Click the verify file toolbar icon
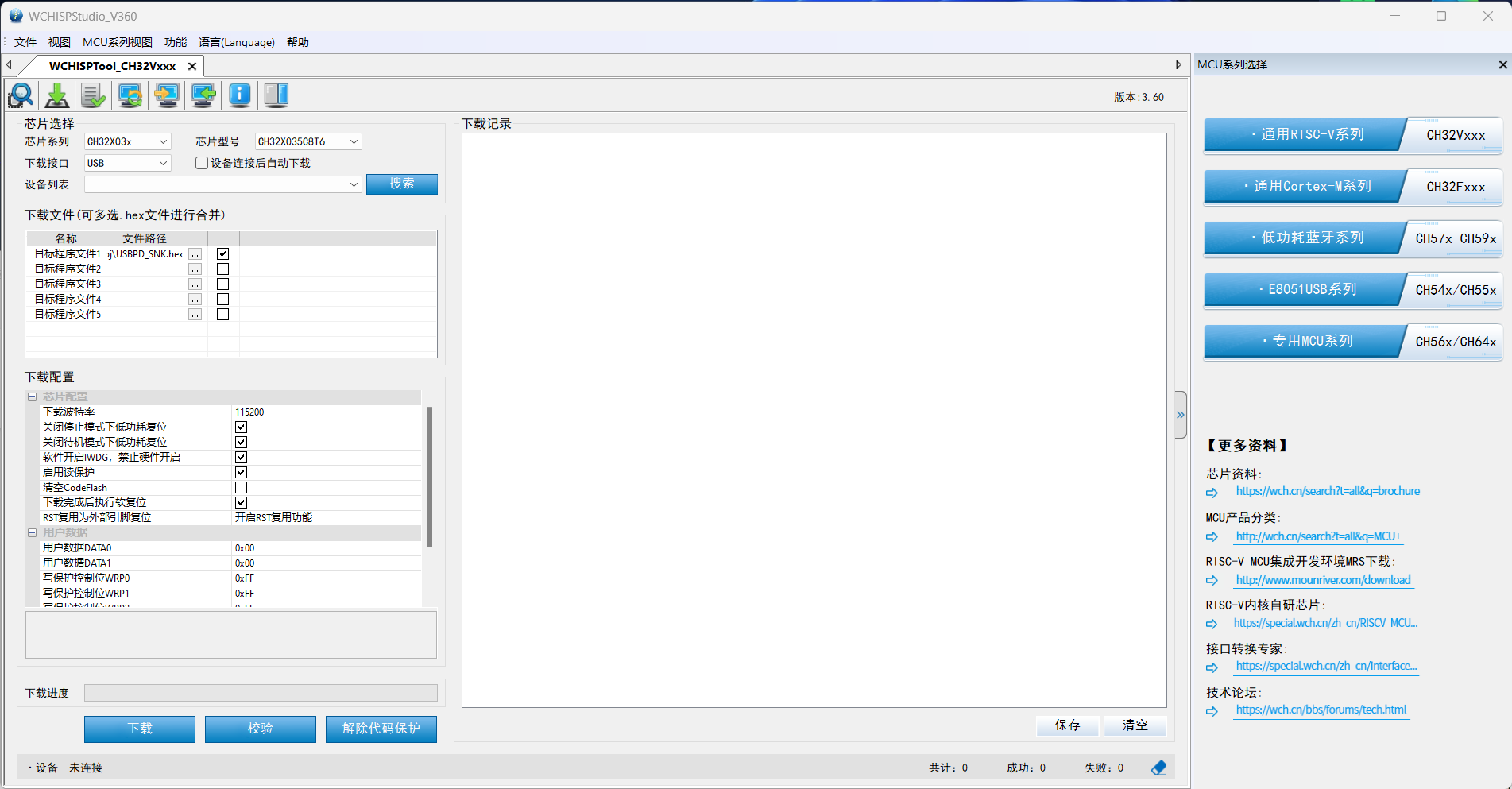Viewport: 1512px width, 789px height. point(93,95)
